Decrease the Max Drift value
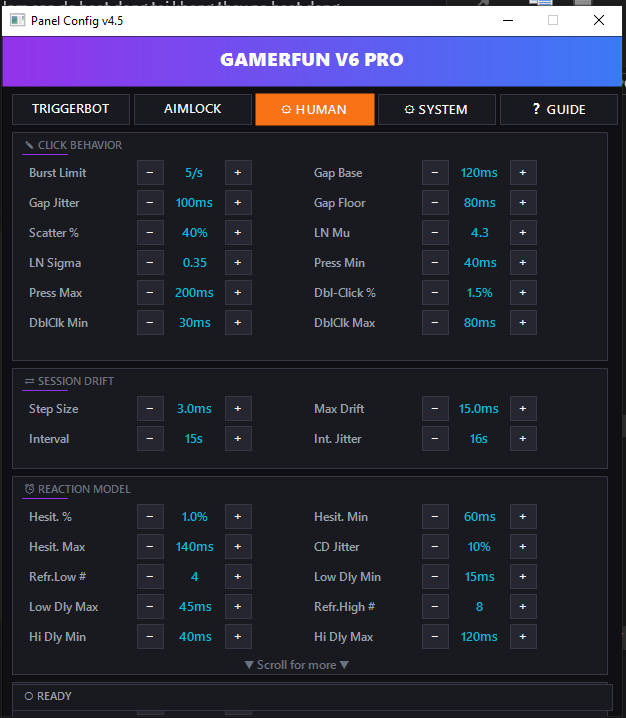The image size is (626, 718). (x=435, y=408)
